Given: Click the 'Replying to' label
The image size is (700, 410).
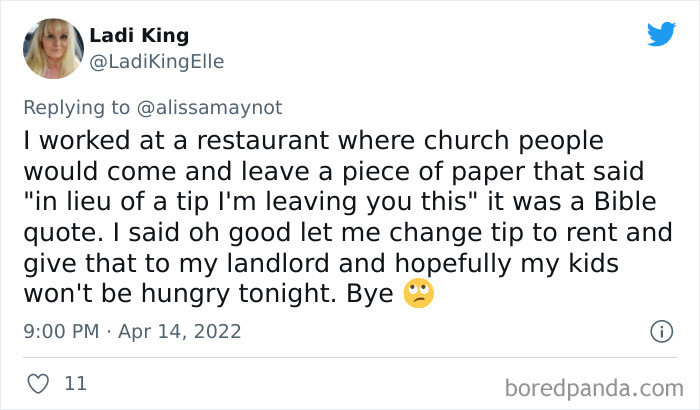Looking at the screenshot, I should coord(76,107).
